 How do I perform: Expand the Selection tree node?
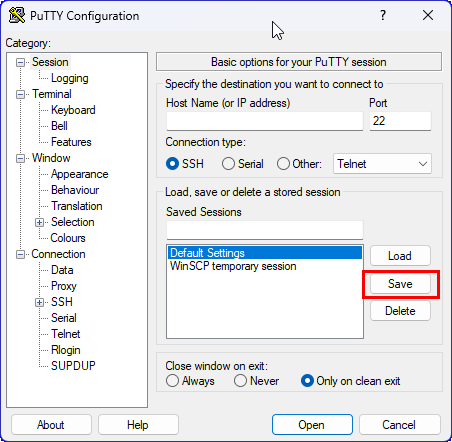(x=39, y=222)
